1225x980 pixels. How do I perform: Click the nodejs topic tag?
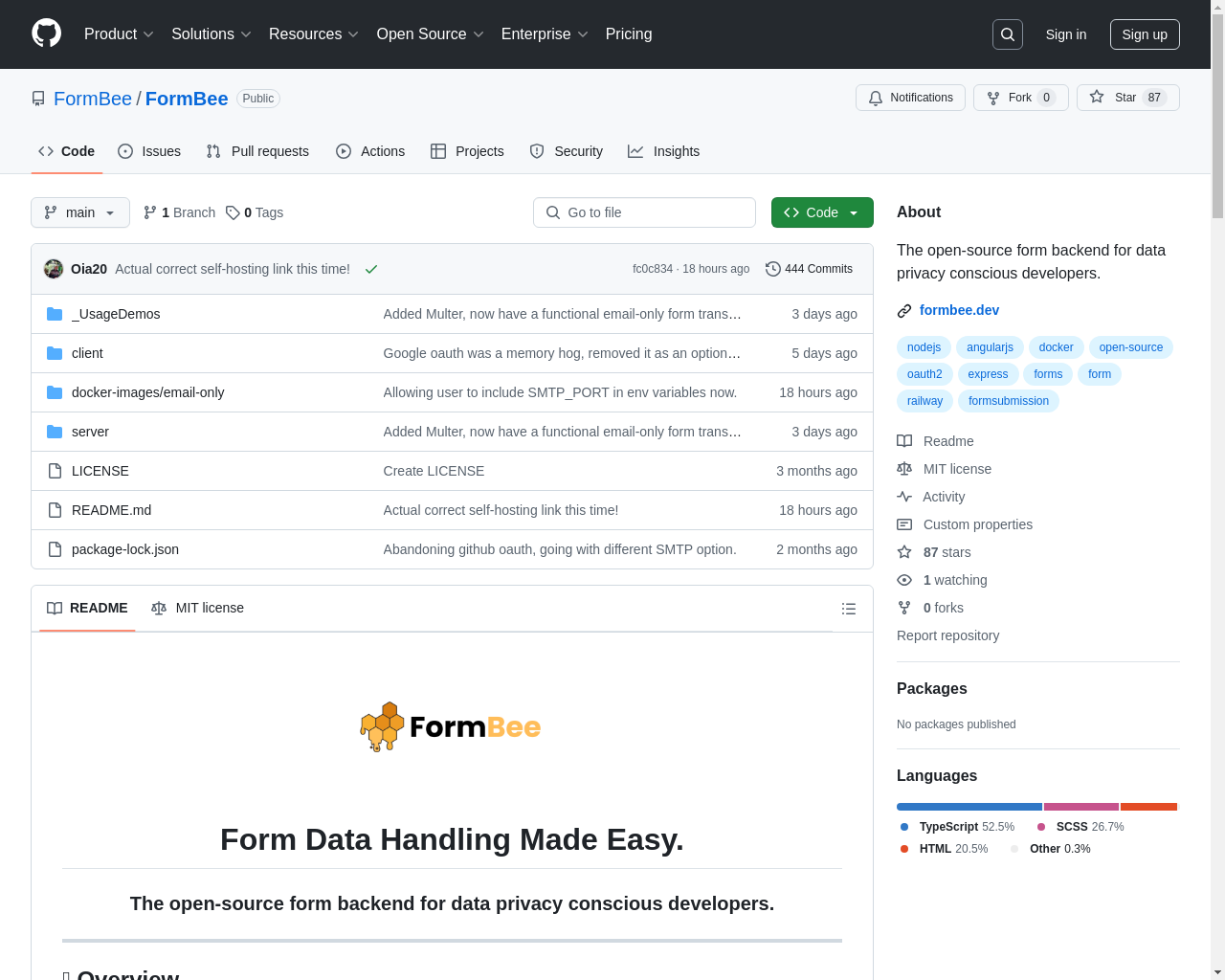[924, 347]
